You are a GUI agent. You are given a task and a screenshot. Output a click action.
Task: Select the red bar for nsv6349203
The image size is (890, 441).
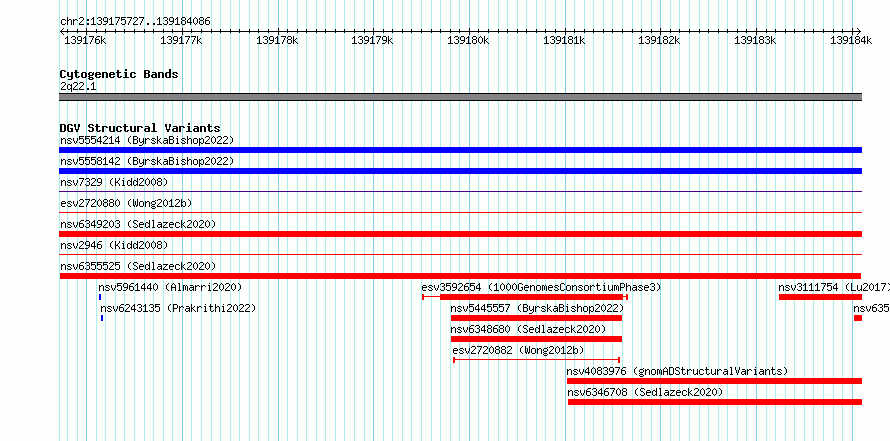point(460,234)
